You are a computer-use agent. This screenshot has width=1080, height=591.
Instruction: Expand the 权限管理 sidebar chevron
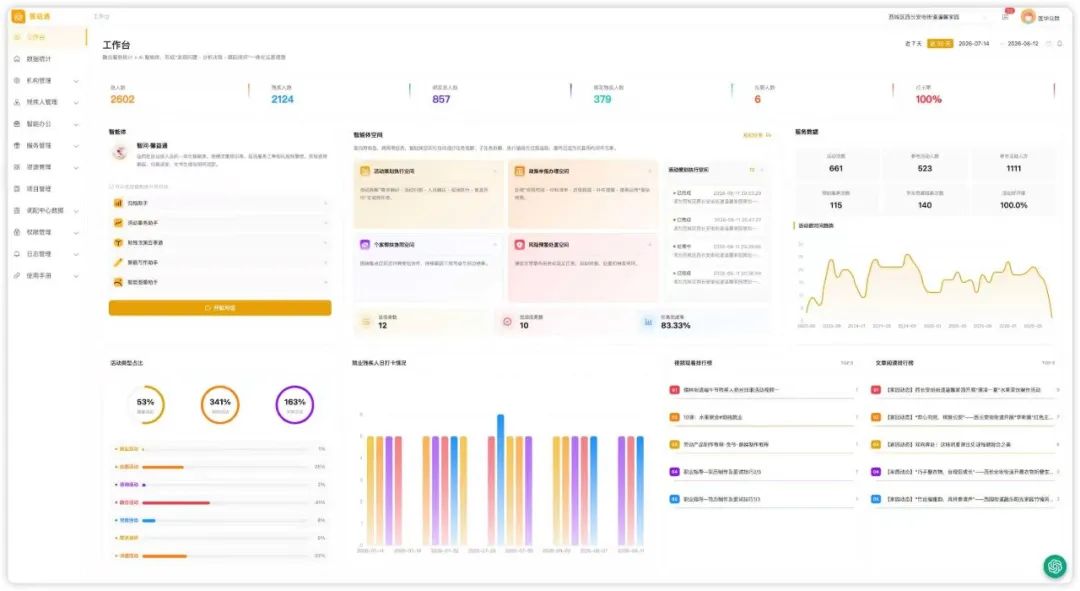76,233
